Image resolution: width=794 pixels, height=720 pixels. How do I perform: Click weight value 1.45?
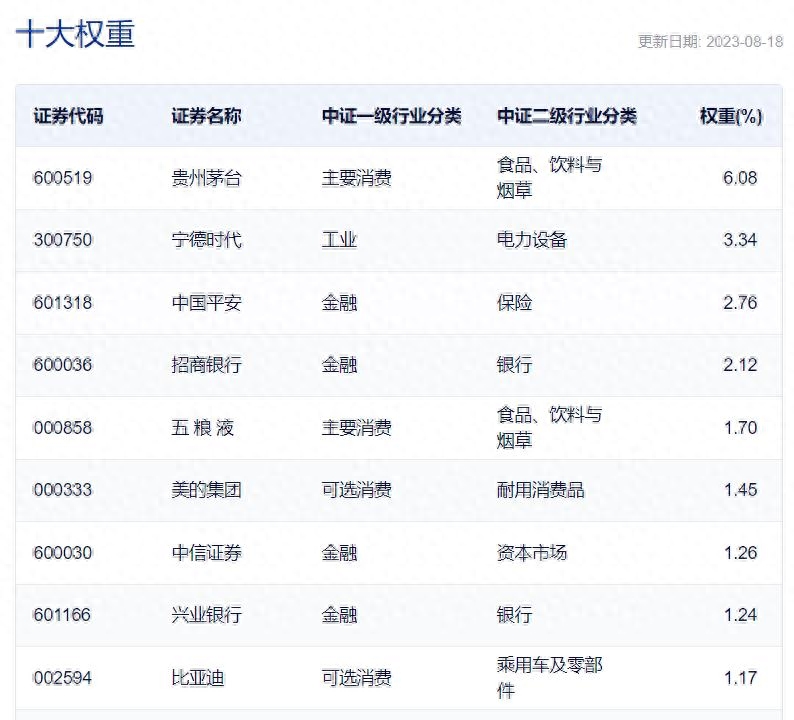click(x=740, y=490)
